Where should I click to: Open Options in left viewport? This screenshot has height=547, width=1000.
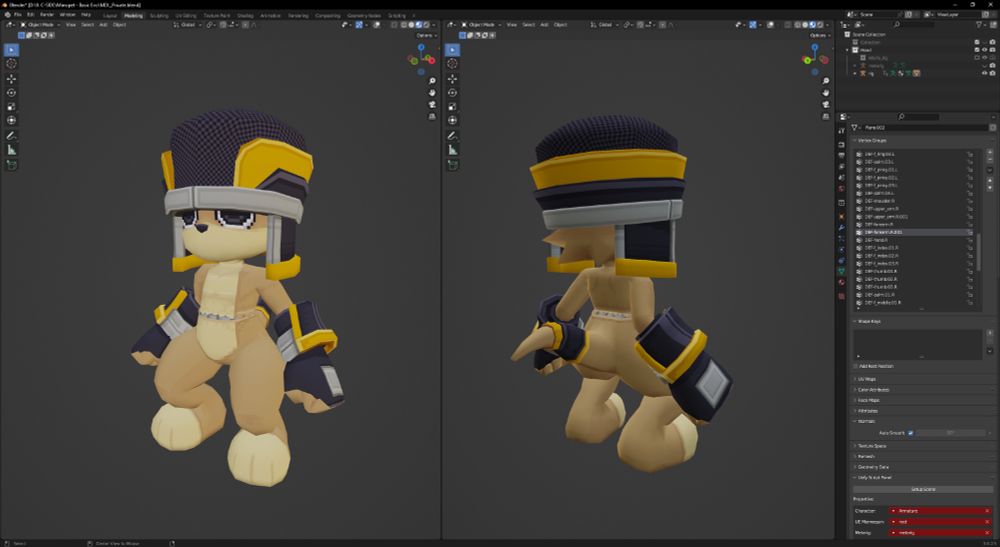coord(425,35)
